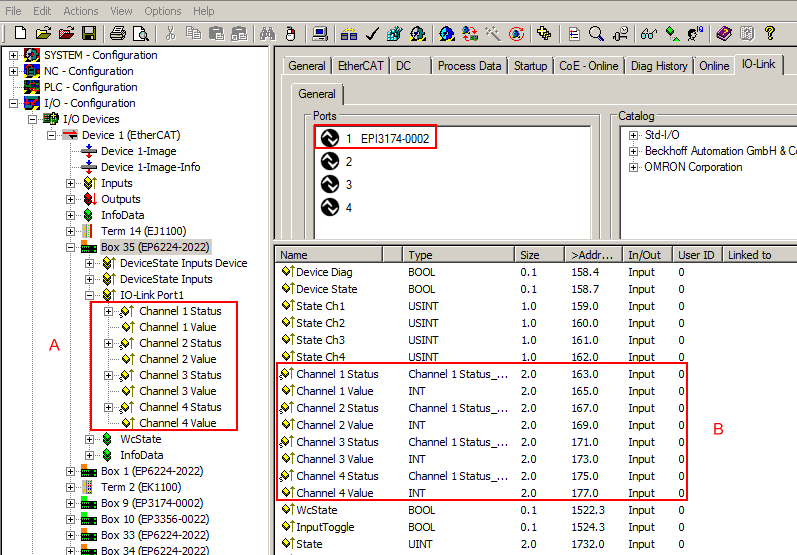797x555 pixels.
Task: Select Channel 2 Value in the tree
Action: 177,359
